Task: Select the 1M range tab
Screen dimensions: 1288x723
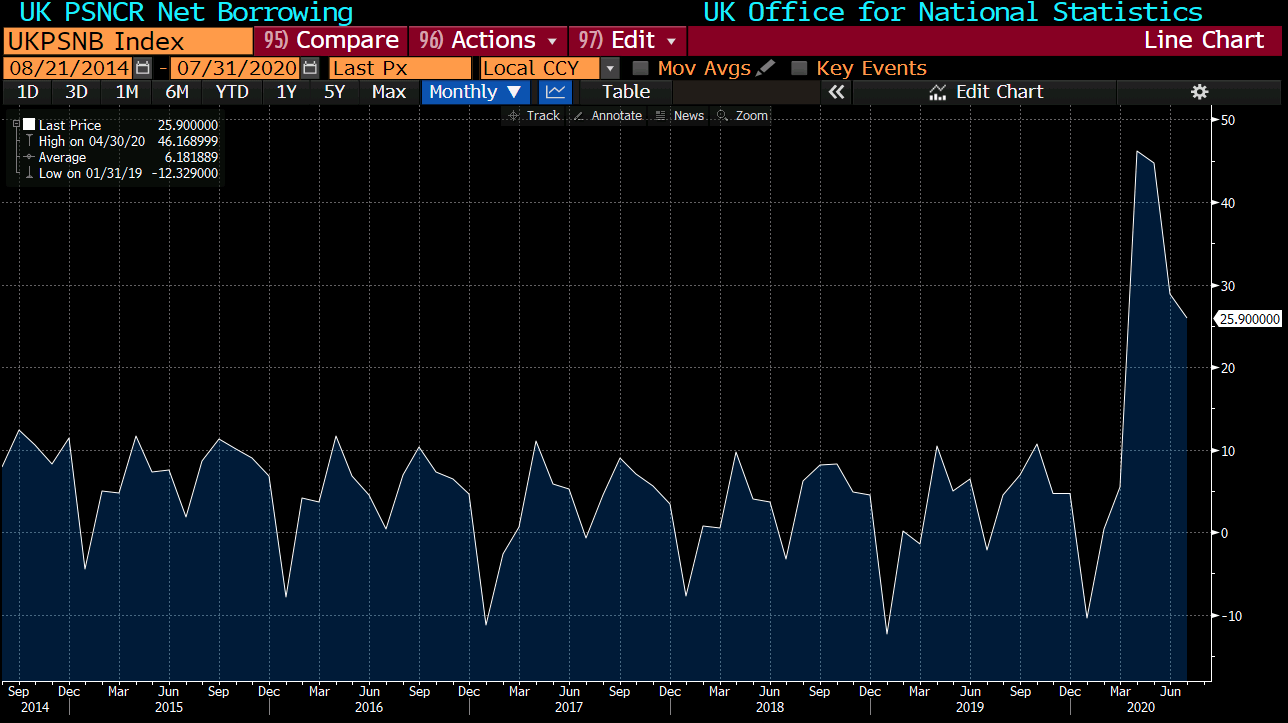Action: [x=127, y=92]
